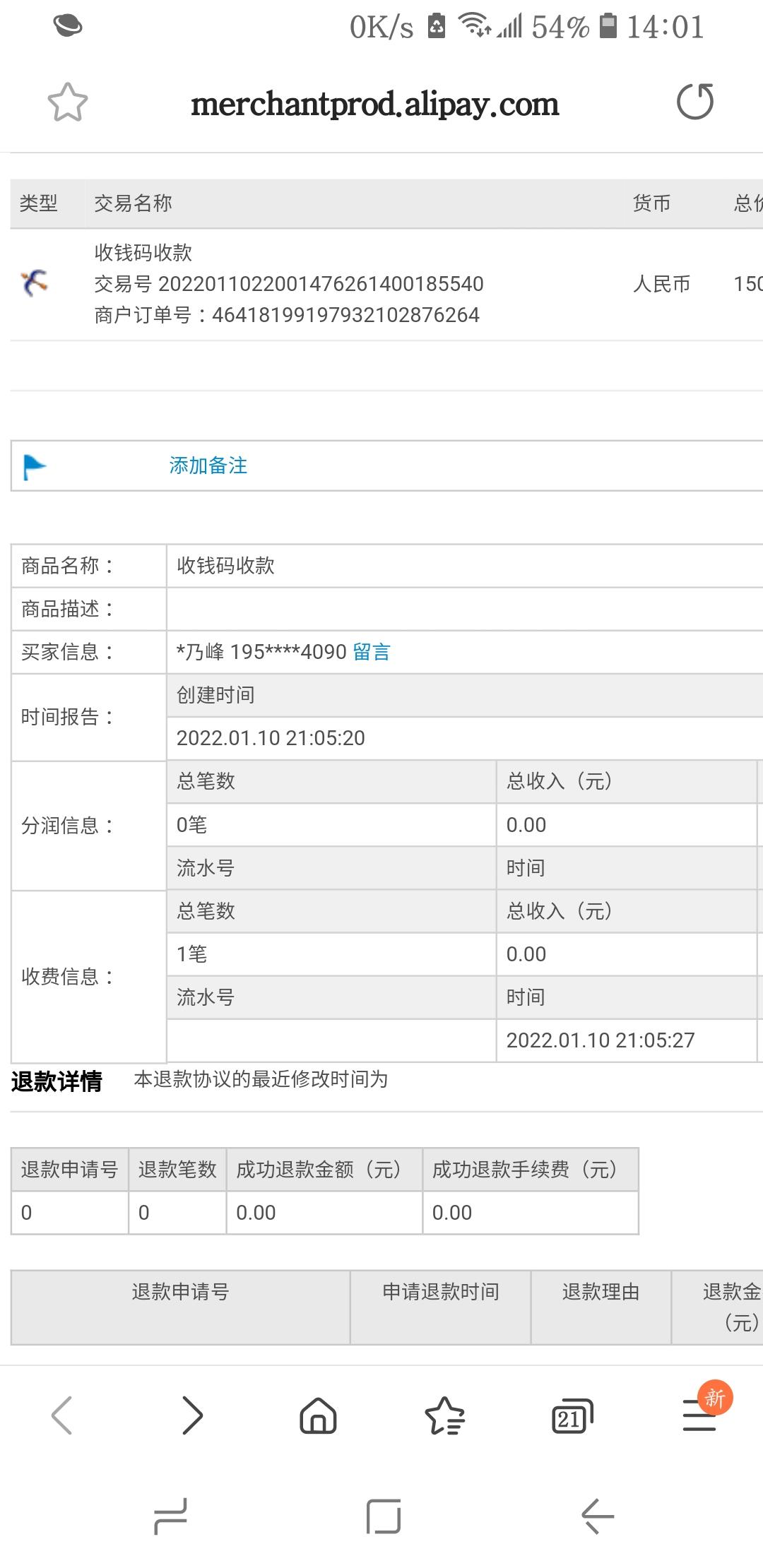763x1568 pixels.
Task: Tap the battery indicator in status bar
Action: pos(608,26)
